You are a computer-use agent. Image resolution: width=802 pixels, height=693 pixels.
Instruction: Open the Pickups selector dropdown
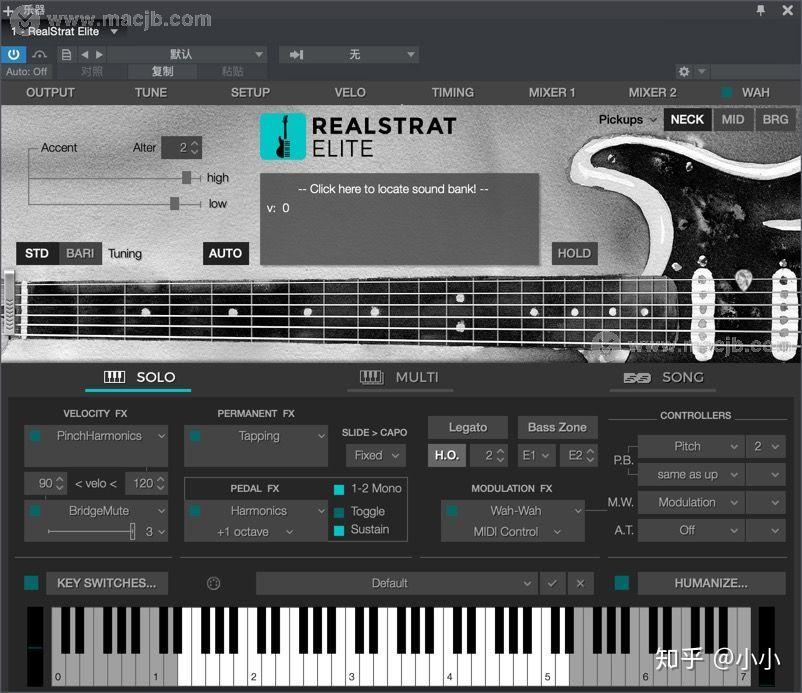(x=625, y=119)
